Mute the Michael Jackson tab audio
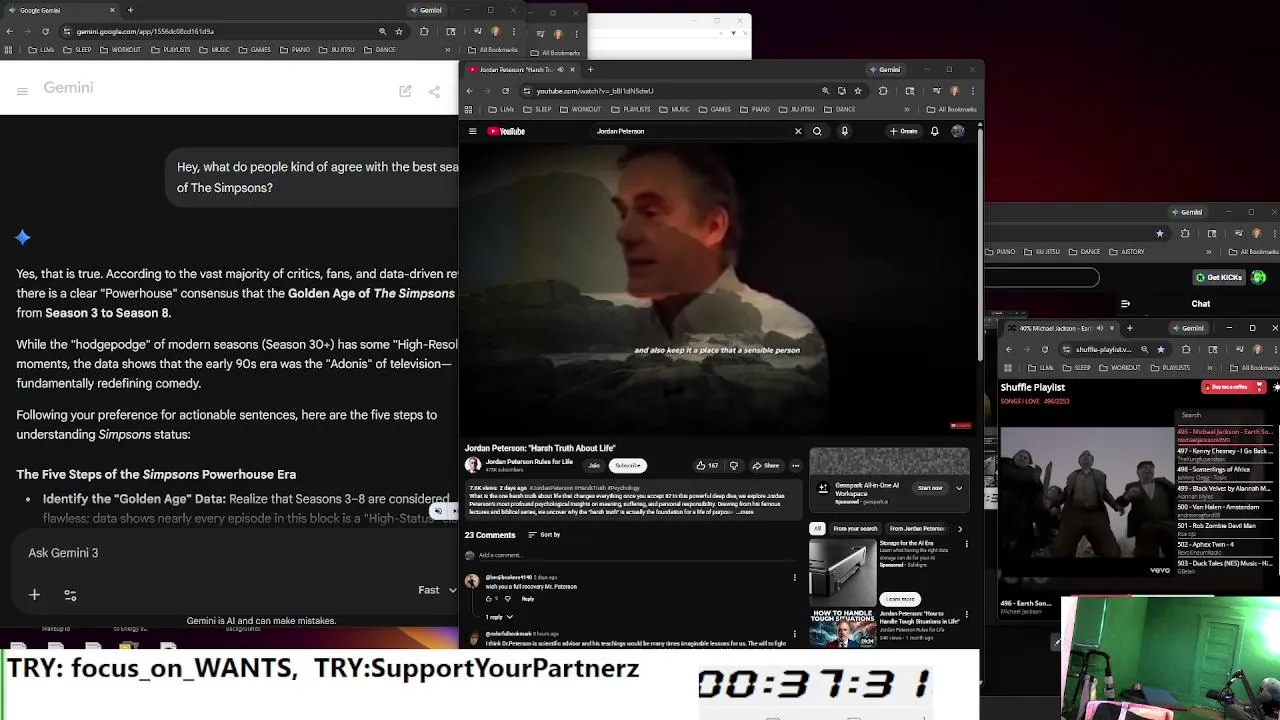This screenshot has width=1280, height=720. pyautogui.click(x=1100, y=328)
